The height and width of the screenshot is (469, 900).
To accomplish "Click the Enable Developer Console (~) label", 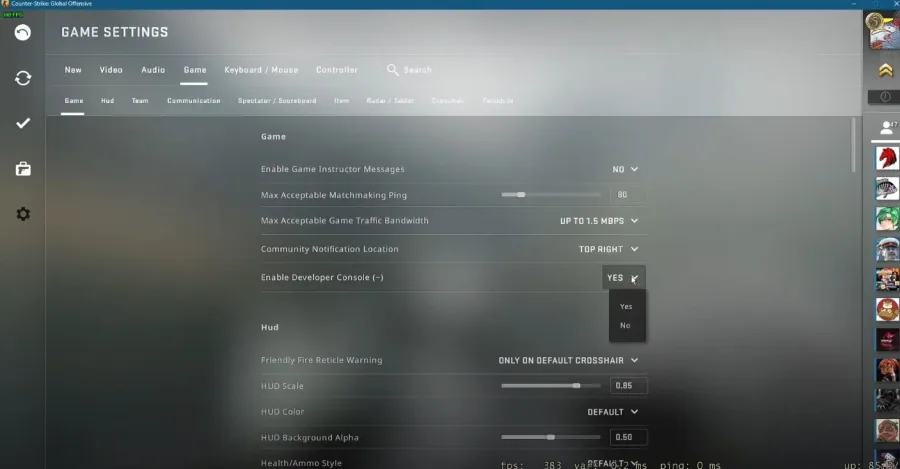I will tap(322, 277).
